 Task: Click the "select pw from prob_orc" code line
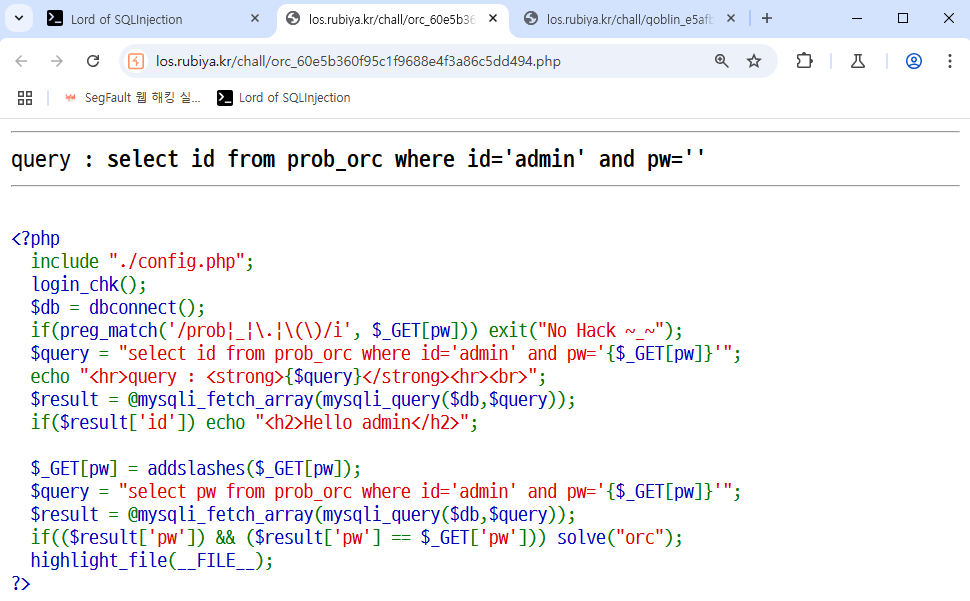386,491
